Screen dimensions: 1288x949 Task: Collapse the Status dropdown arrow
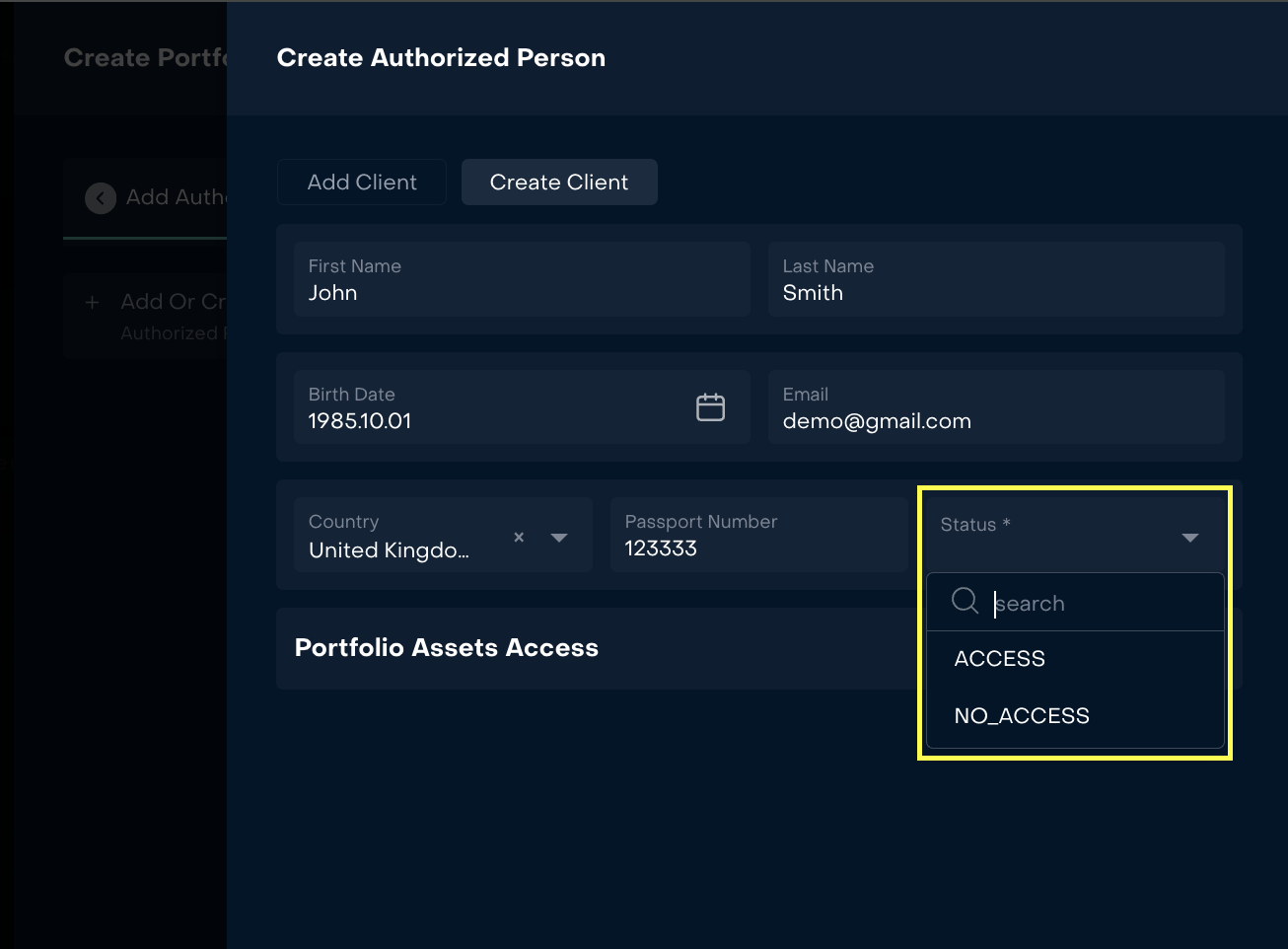pyautogui.click(x=1189, y=538)
